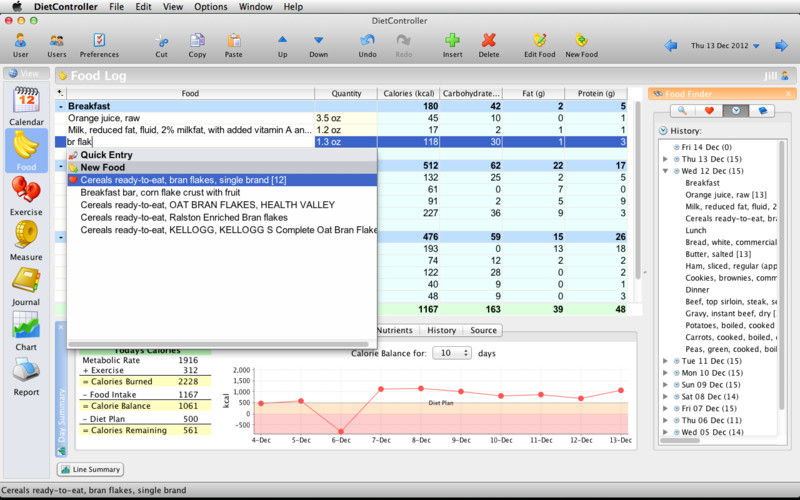
Task: Click the Paste clipboard icon
Action: click(234, 45)
